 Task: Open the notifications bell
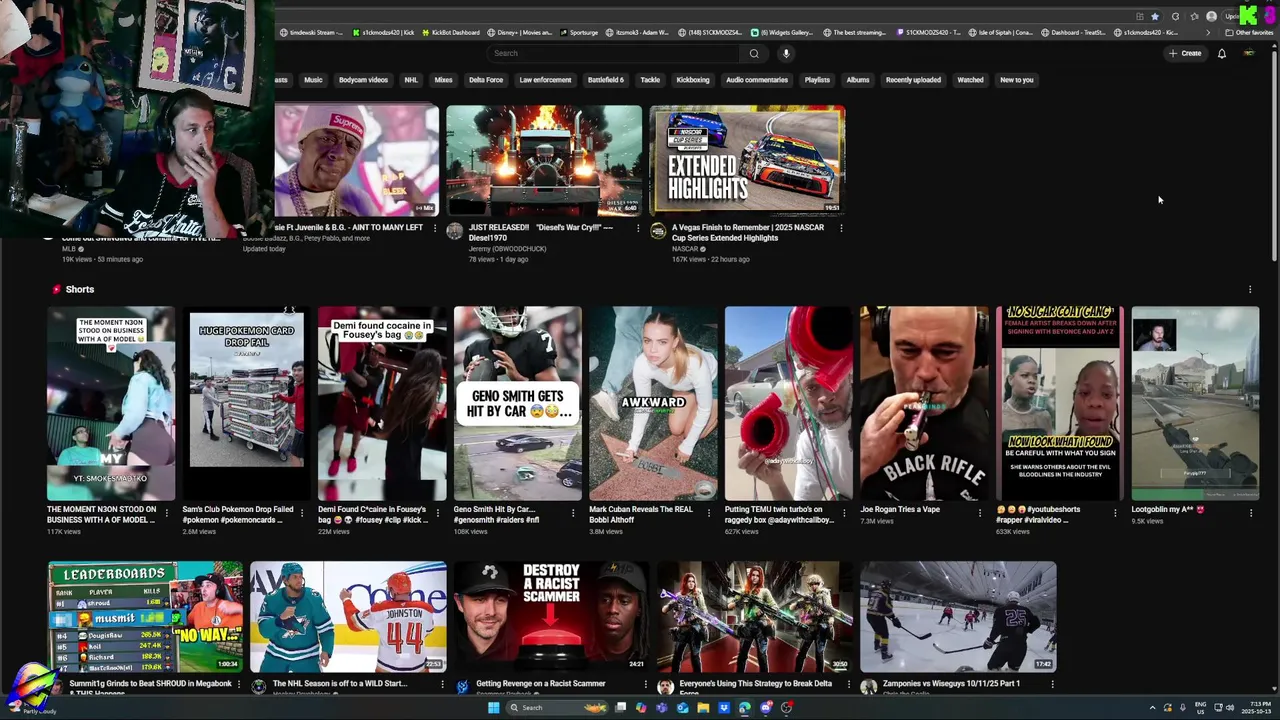[x=1221, y=54]
